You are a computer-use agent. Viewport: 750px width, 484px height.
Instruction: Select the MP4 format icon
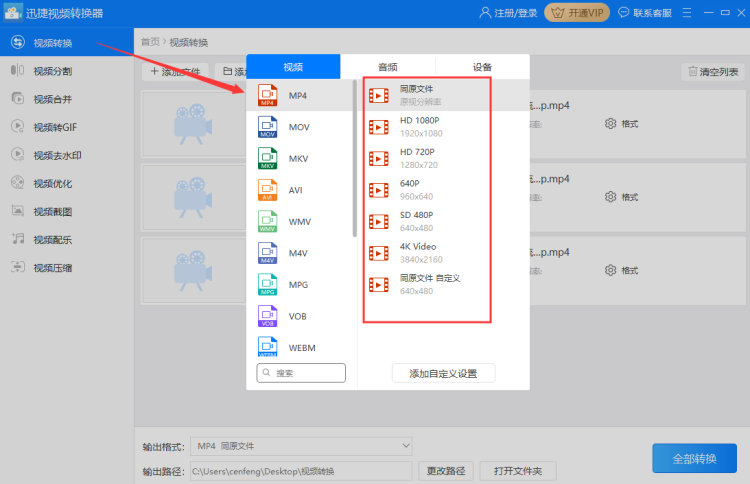coord(267,95)
